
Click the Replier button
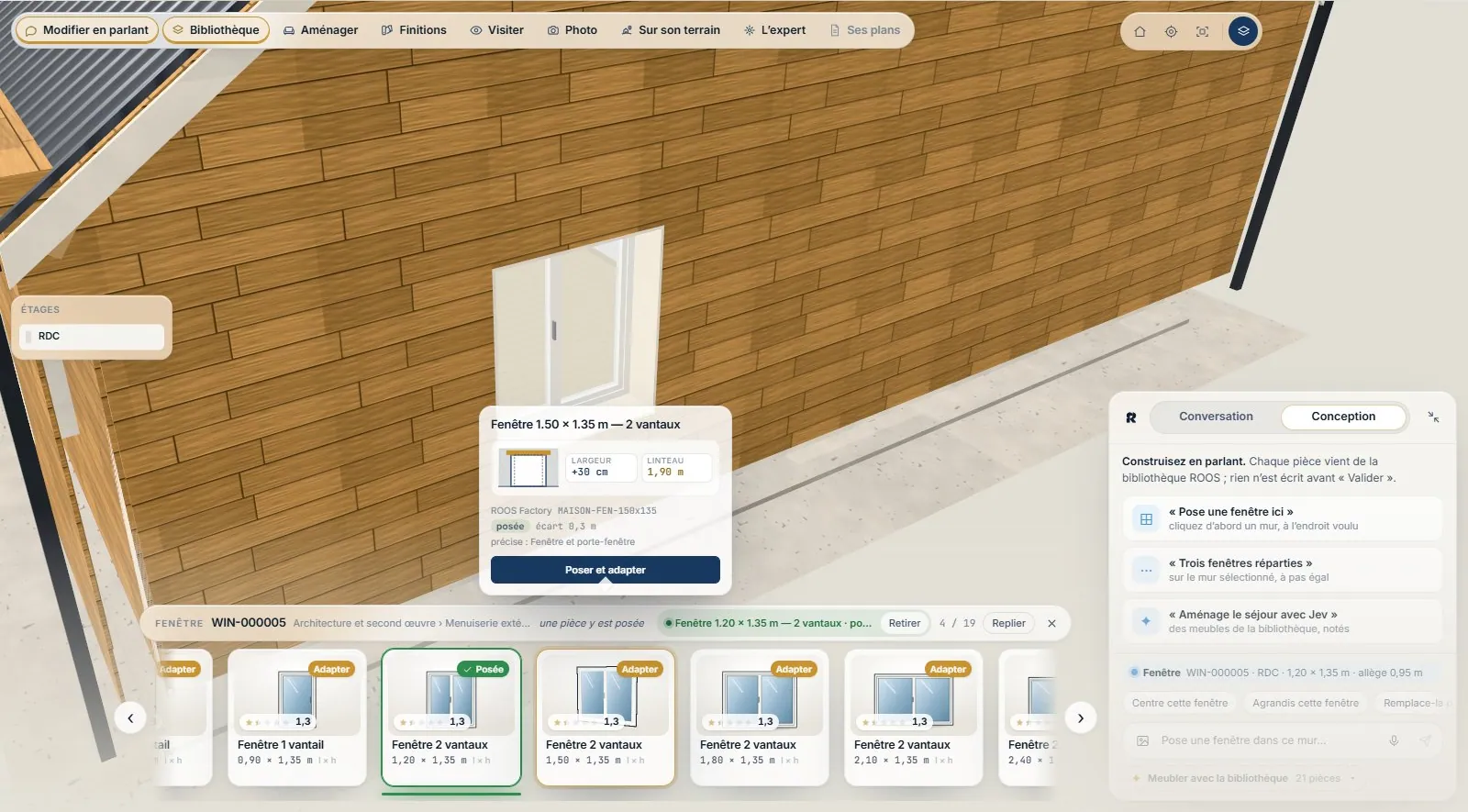coord(1008,623)
